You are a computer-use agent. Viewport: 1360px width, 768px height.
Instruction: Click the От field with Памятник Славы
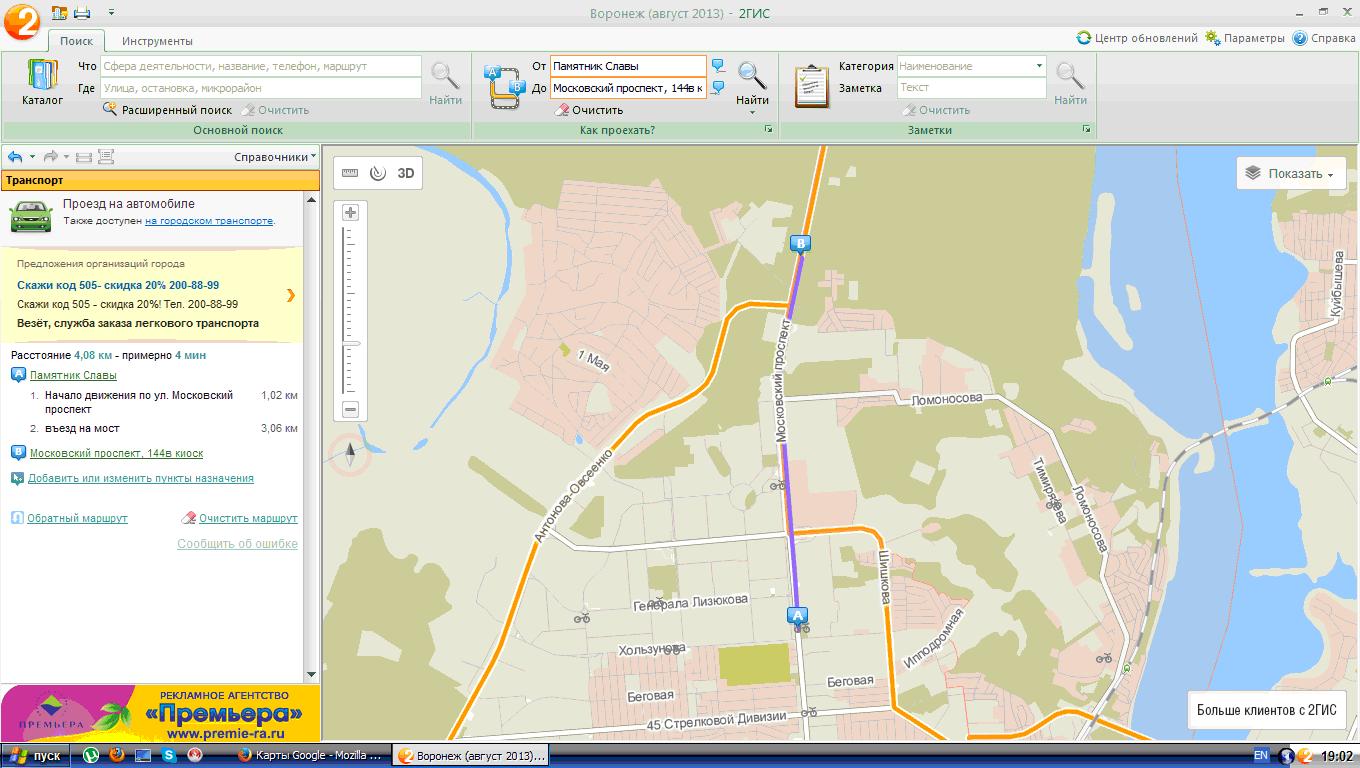(628, 66)
